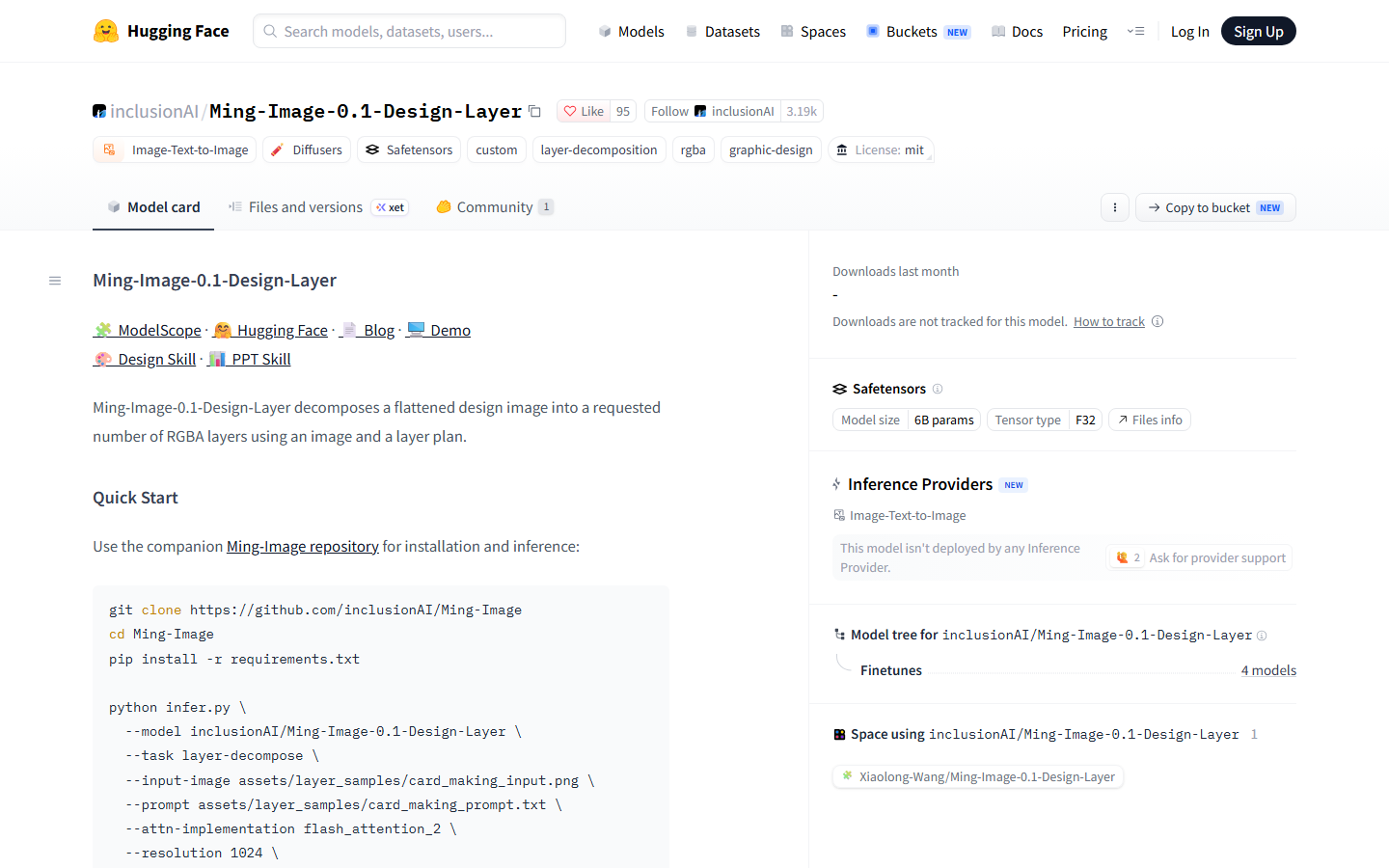Click Ask for provider support
Screen dimensions: 1389x868
point(1200,557)
